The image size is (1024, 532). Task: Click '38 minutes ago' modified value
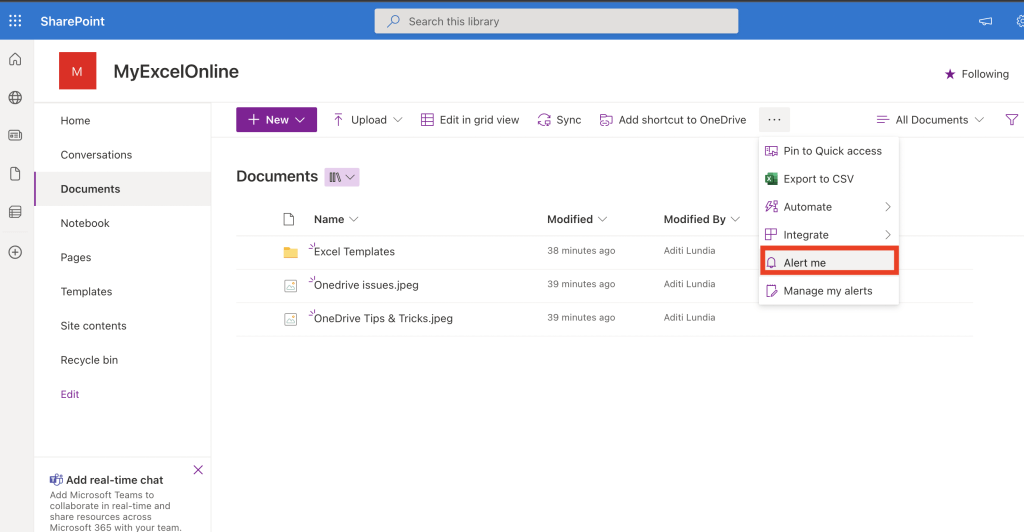pyautogui.click(x=581, y=251)
